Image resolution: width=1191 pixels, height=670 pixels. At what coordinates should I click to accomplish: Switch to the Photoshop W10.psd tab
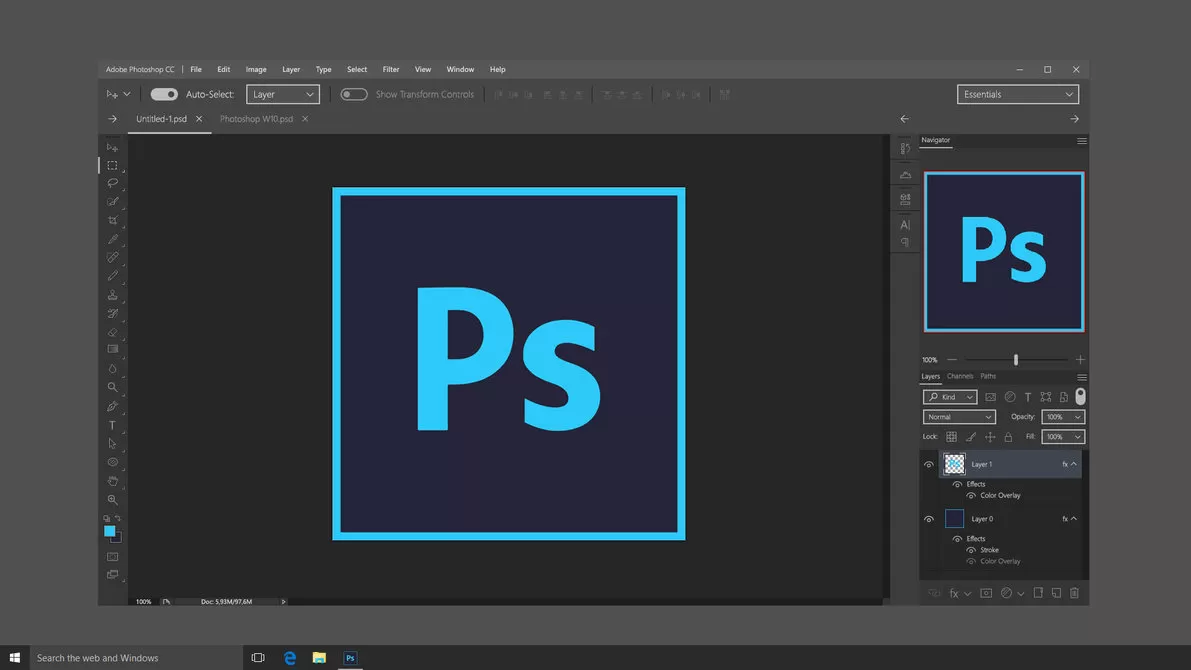point(256,119)
